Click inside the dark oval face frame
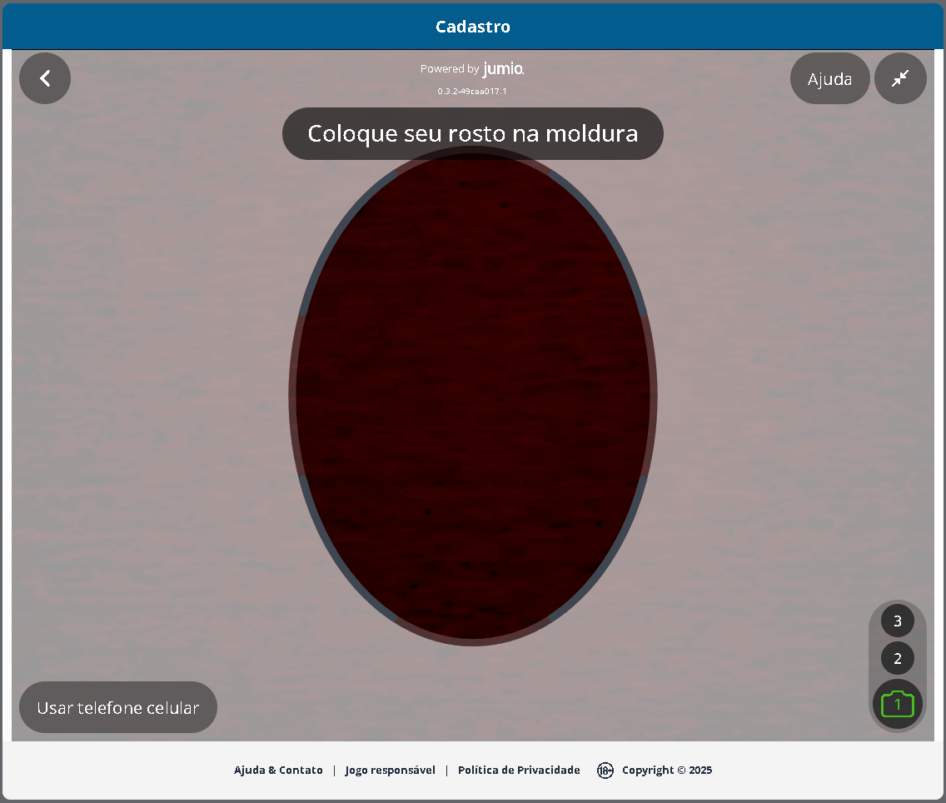This screenshot has height=803, width=946. [x=473, y=400]
